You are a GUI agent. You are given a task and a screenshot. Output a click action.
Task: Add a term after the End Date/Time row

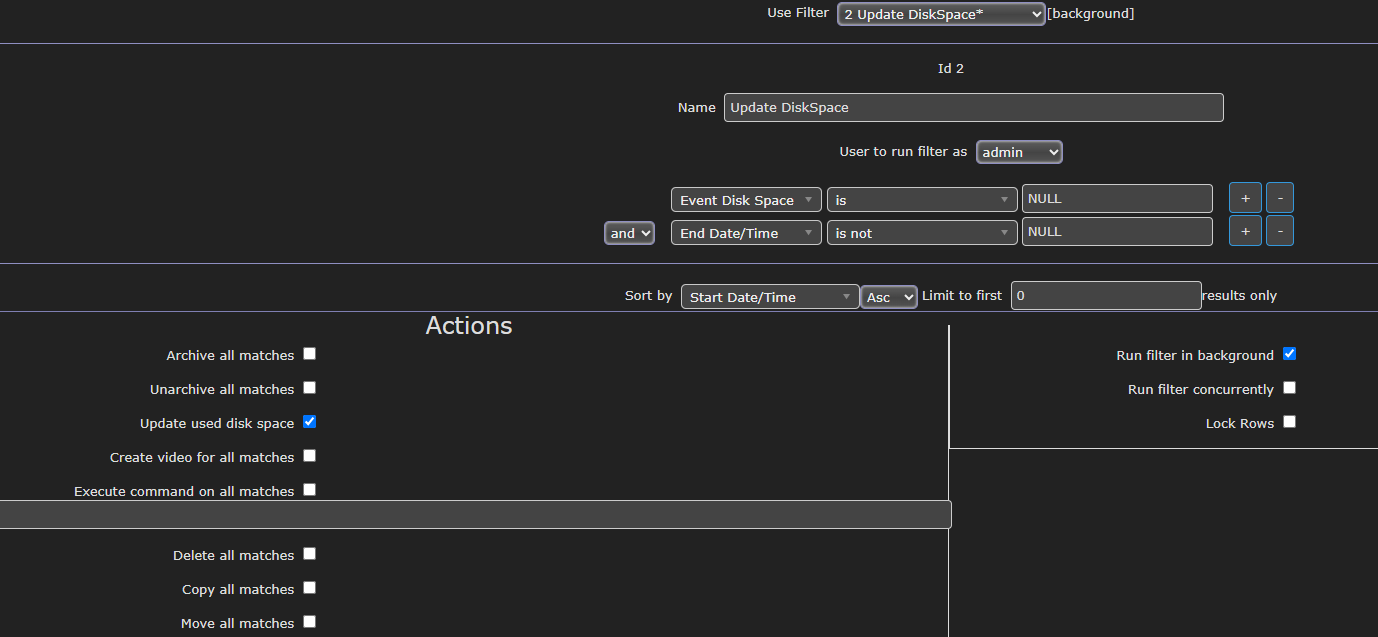(x=1245, y=231)
